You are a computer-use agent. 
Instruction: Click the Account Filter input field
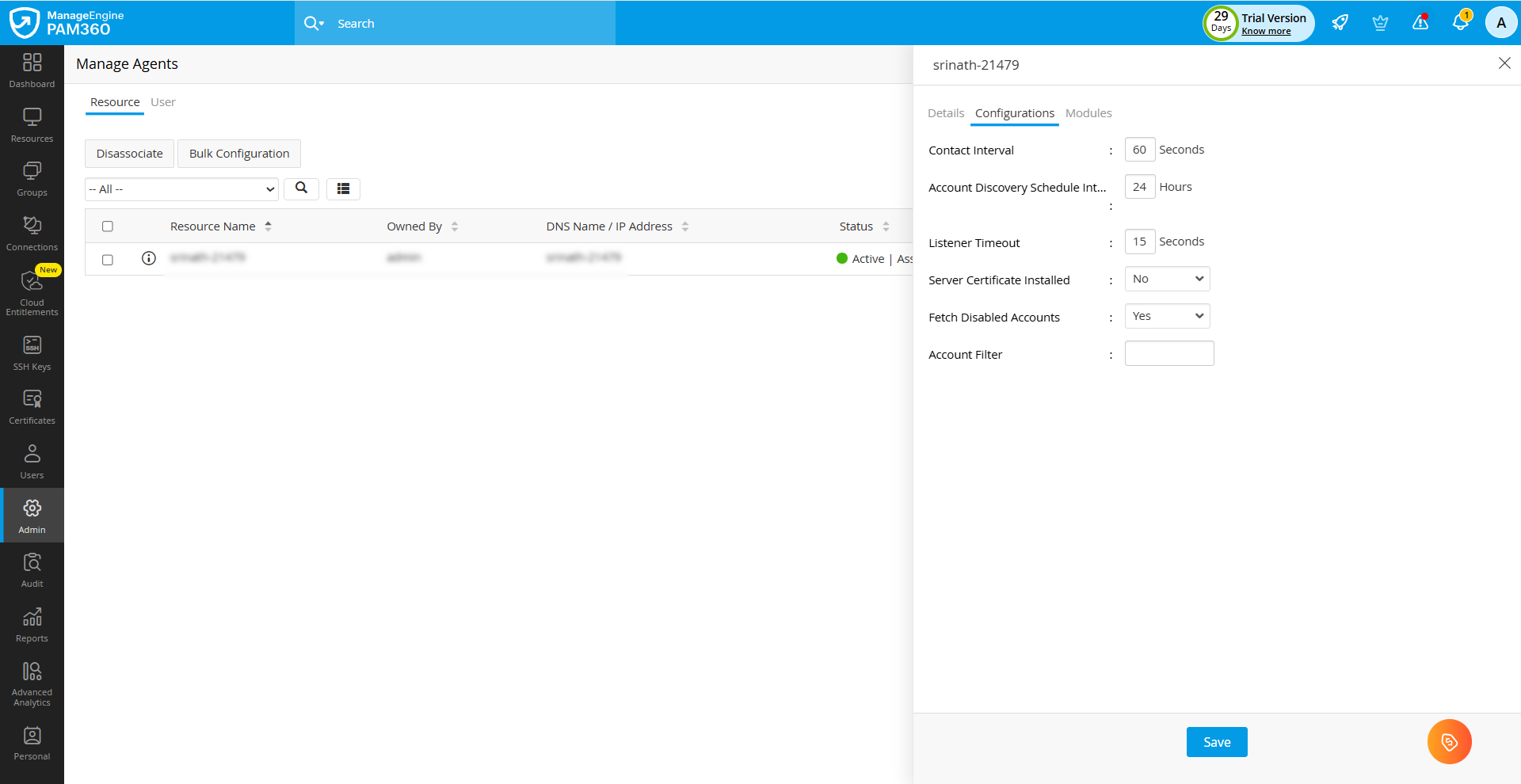pos(1168,353)
